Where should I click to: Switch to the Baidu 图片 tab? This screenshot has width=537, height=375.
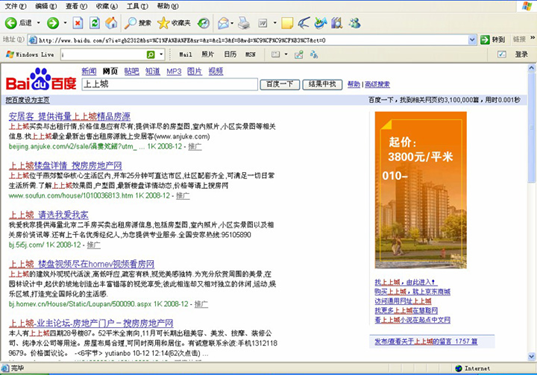(194, 71)
